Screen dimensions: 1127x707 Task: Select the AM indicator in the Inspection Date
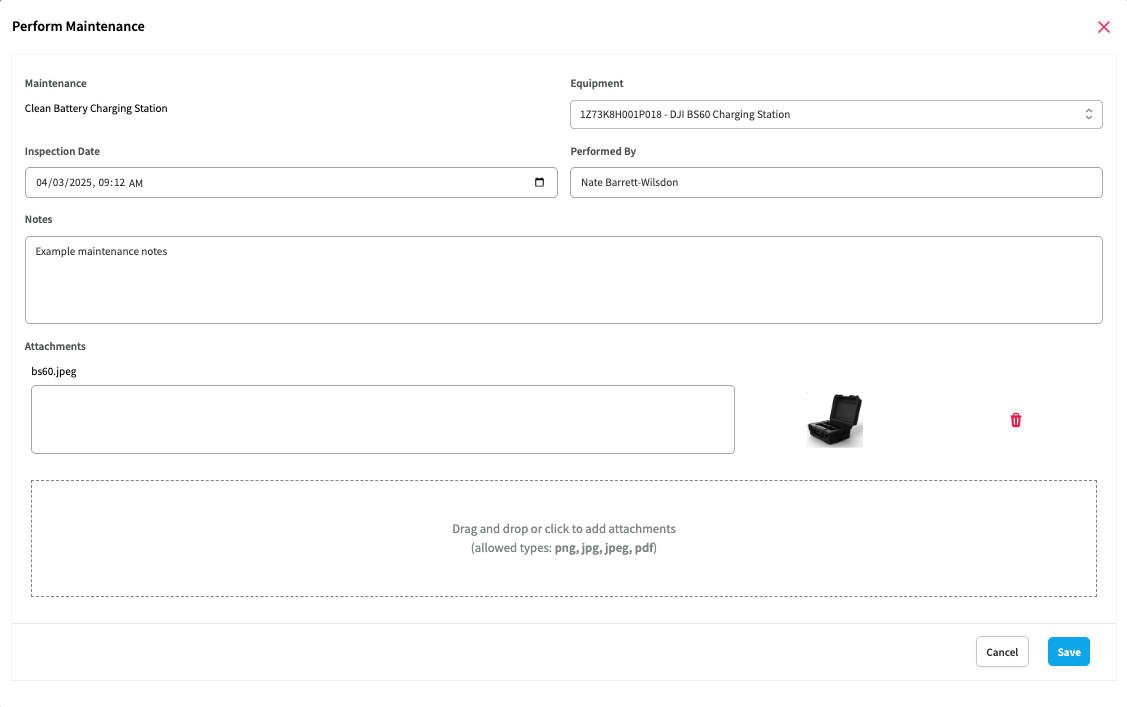click(x=136, y=183)
